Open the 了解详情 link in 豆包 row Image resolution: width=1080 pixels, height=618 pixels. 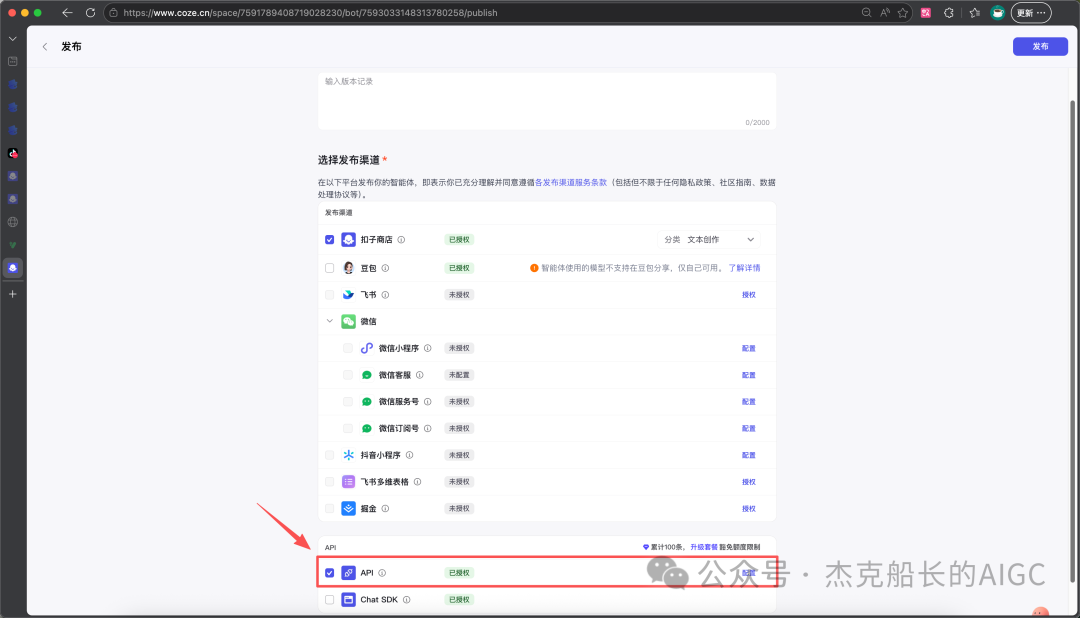coord(744,268)
